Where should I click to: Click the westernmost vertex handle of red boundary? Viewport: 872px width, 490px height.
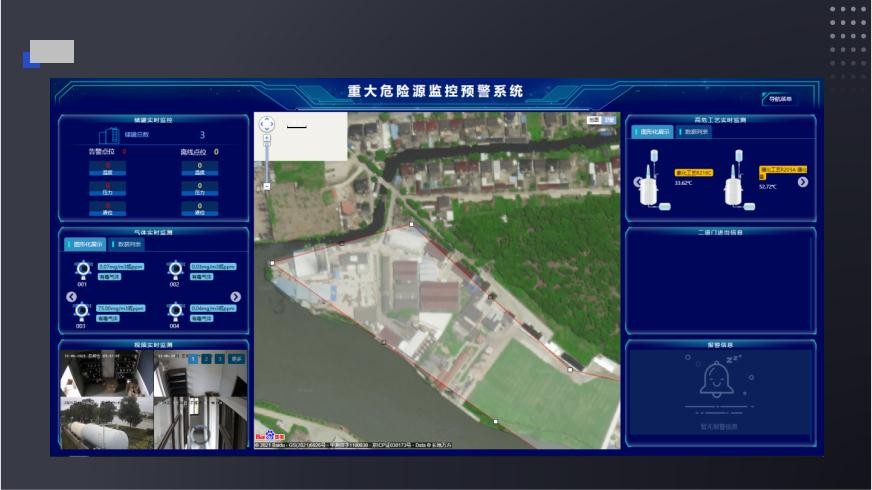click(x=272, y=263)
